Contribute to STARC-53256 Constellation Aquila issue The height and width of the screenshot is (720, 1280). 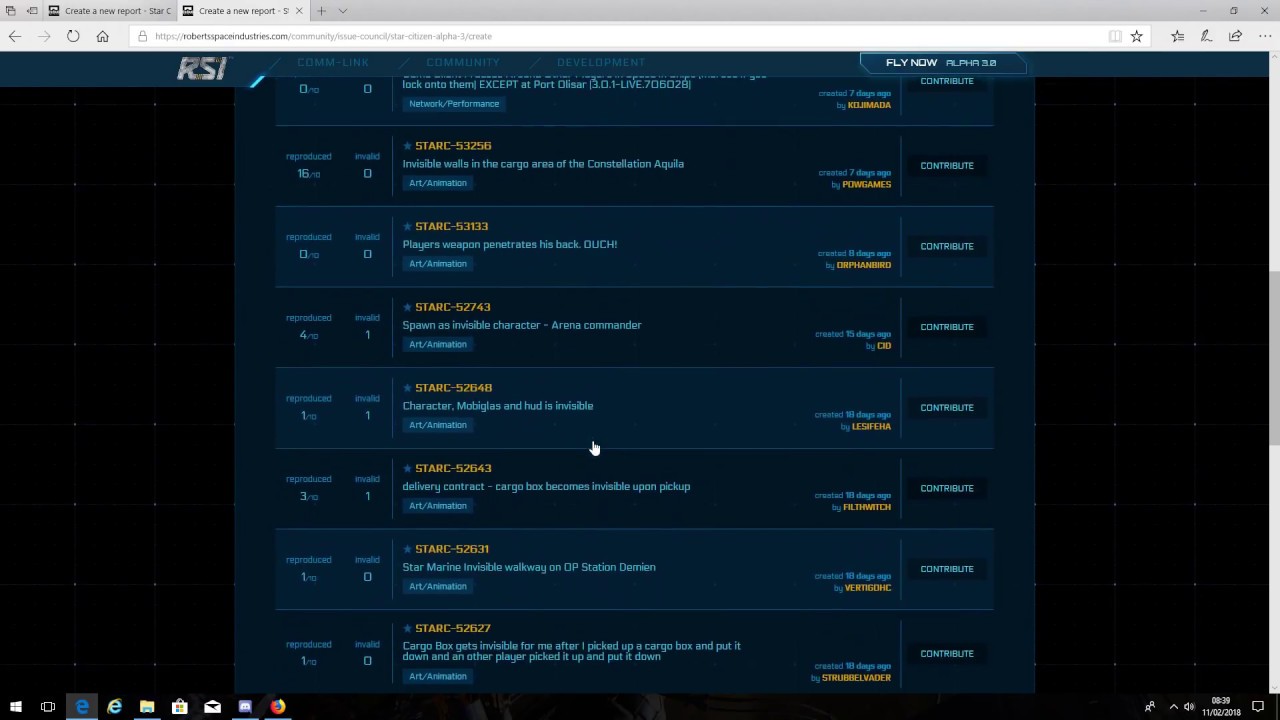(x=947, y=166)
